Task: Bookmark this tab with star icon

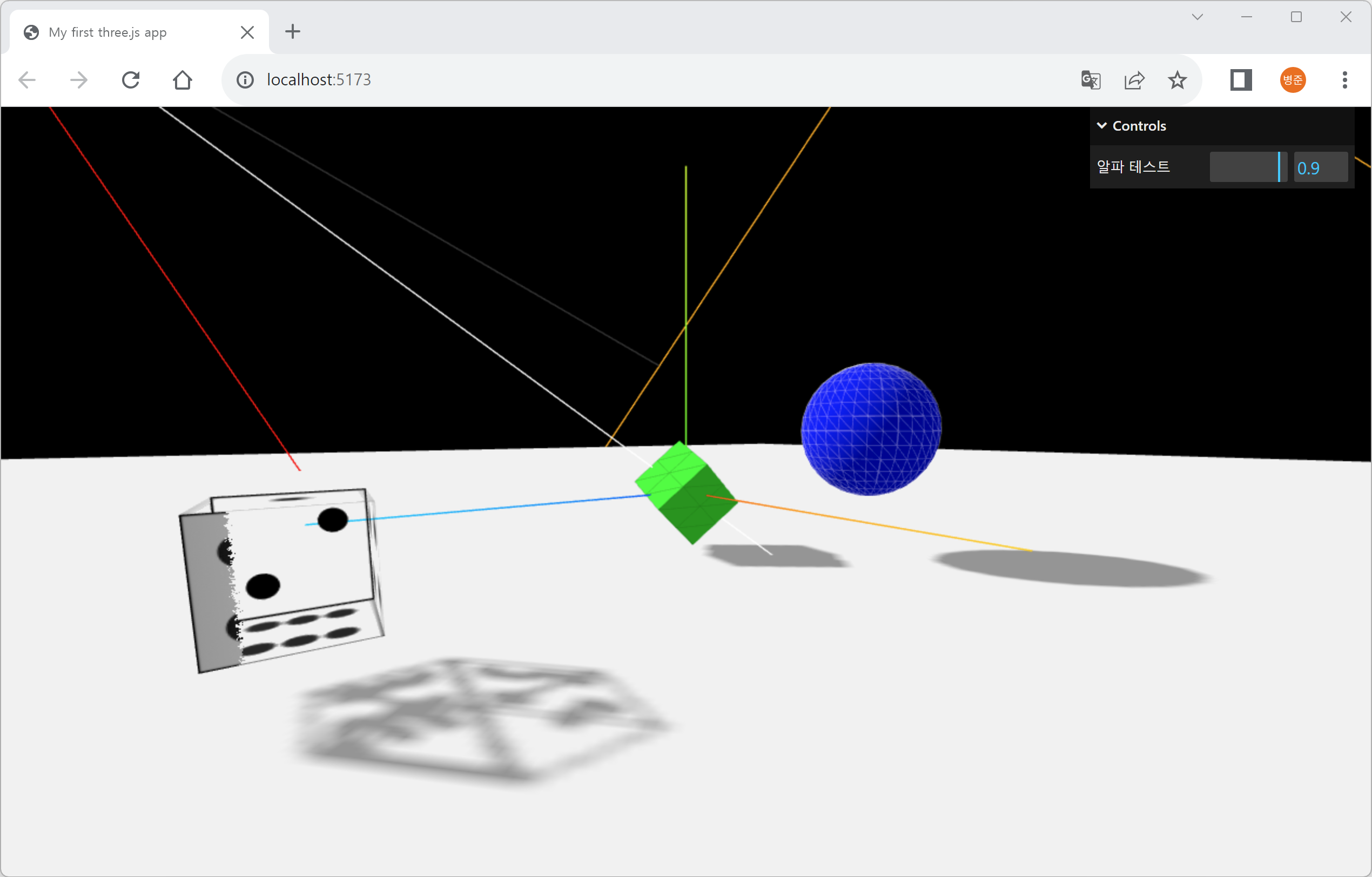Action: (x=1177, y=80)
